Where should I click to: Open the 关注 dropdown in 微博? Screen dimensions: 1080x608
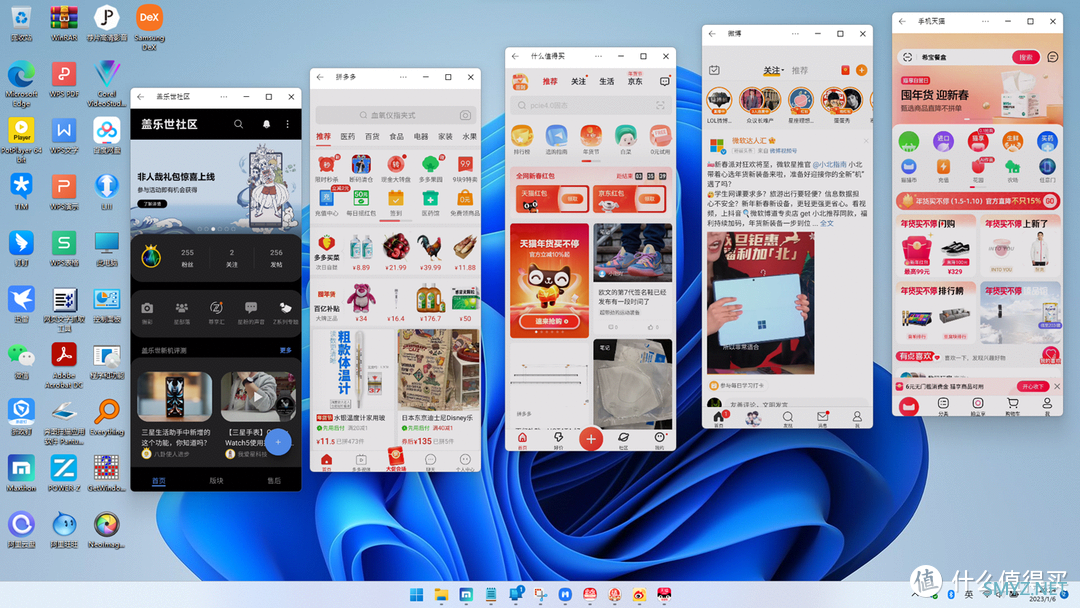click(773, 70)
